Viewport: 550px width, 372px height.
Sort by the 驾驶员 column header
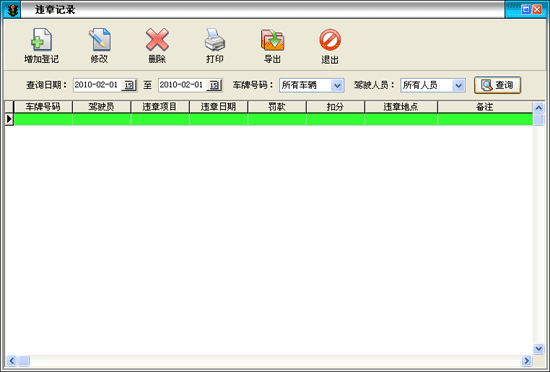pyautogui.click(x=102, y=107)
